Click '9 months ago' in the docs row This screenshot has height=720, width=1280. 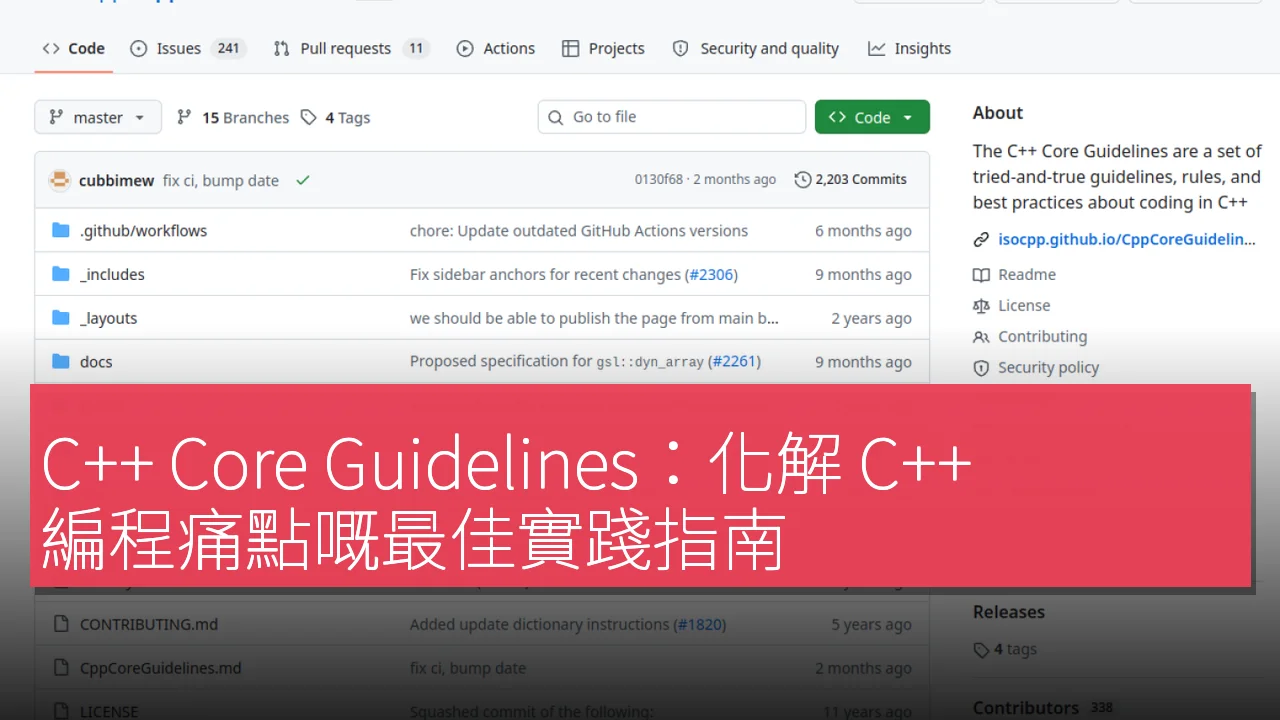coord(863,362)
